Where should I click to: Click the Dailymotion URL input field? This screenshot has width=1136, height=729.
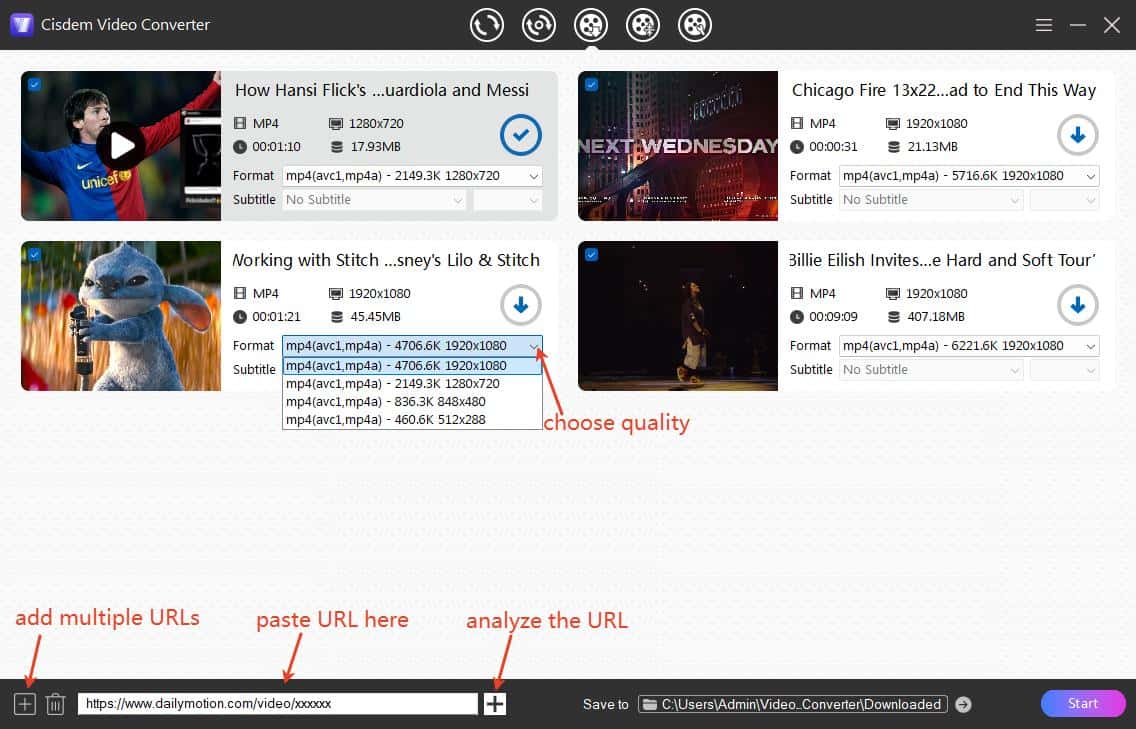point(280,703)
